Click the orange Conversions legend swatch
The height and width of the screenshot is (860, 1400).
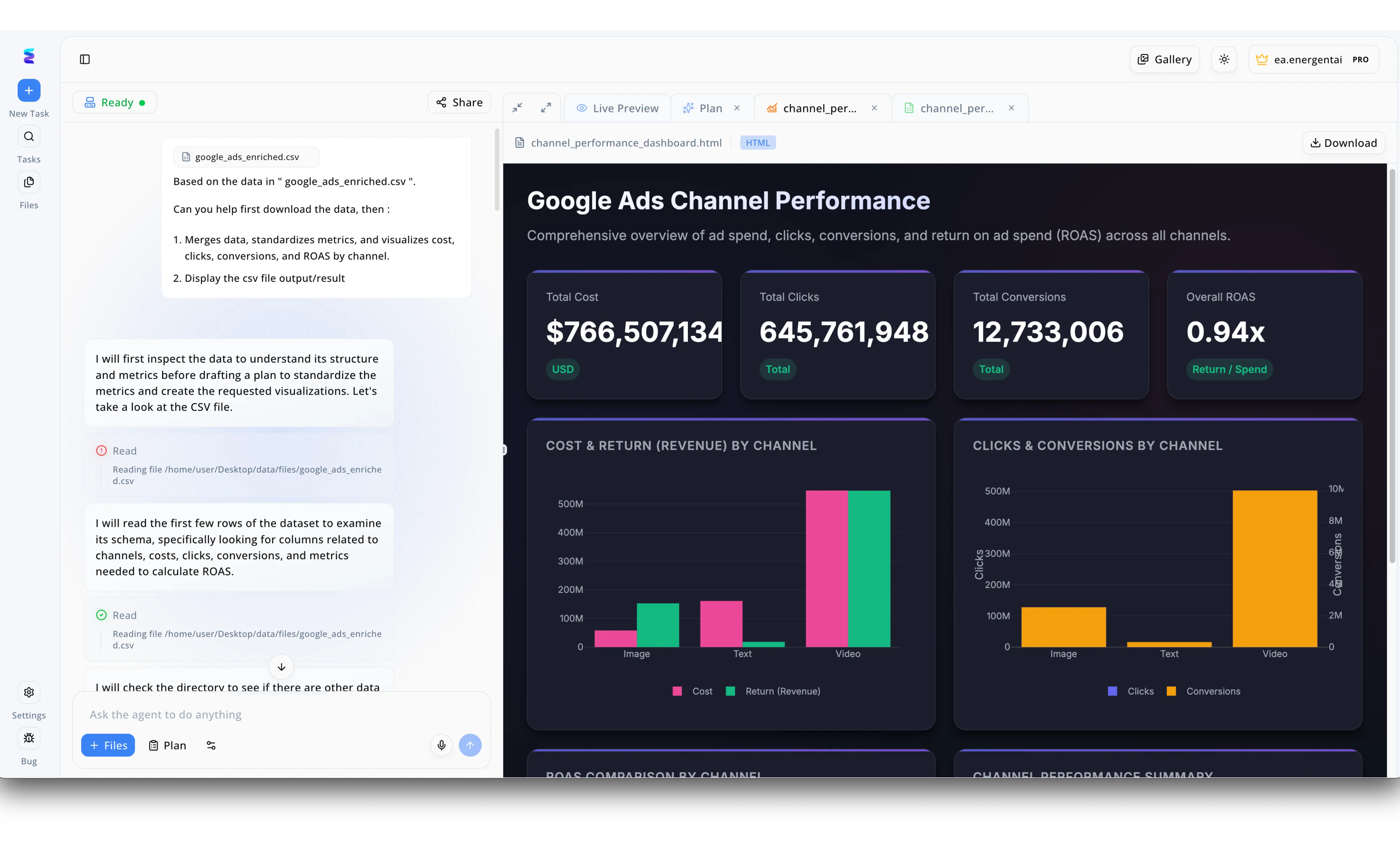coord(1171,691)
